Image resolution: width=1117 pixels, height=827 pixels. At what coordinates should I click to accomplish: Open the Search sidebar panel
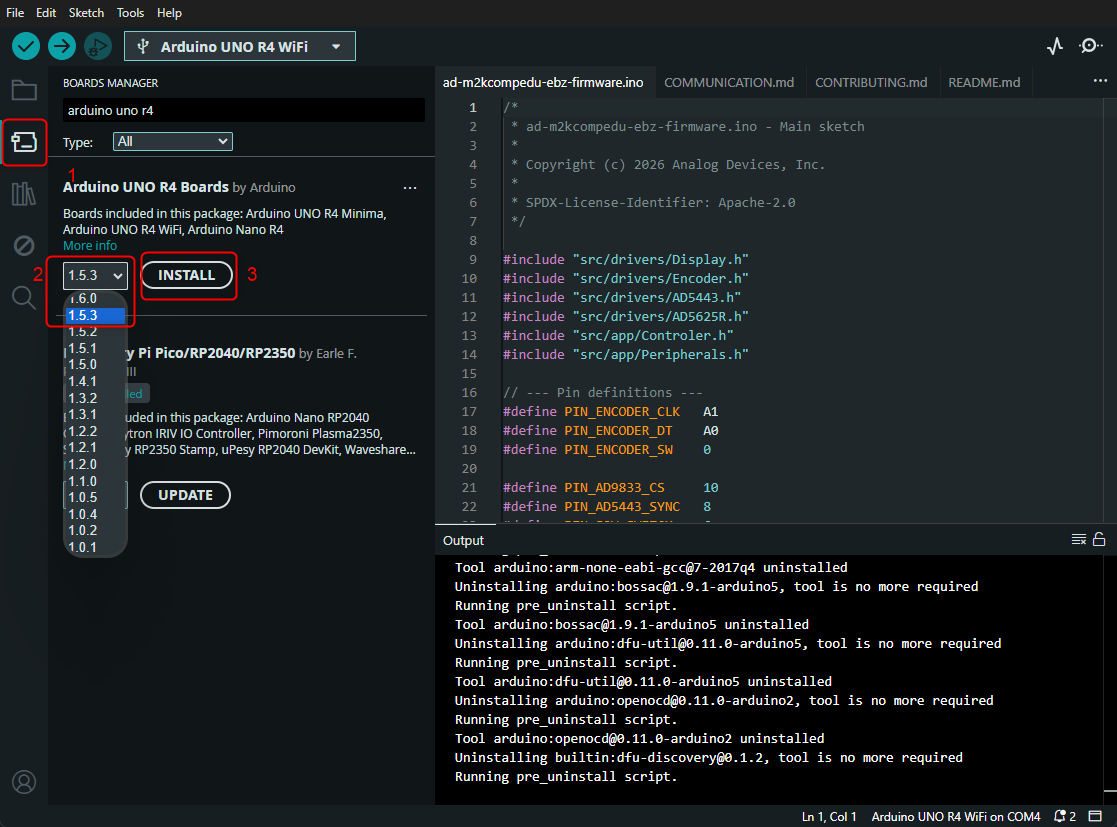pyautogui.click(x=24, y=298)
